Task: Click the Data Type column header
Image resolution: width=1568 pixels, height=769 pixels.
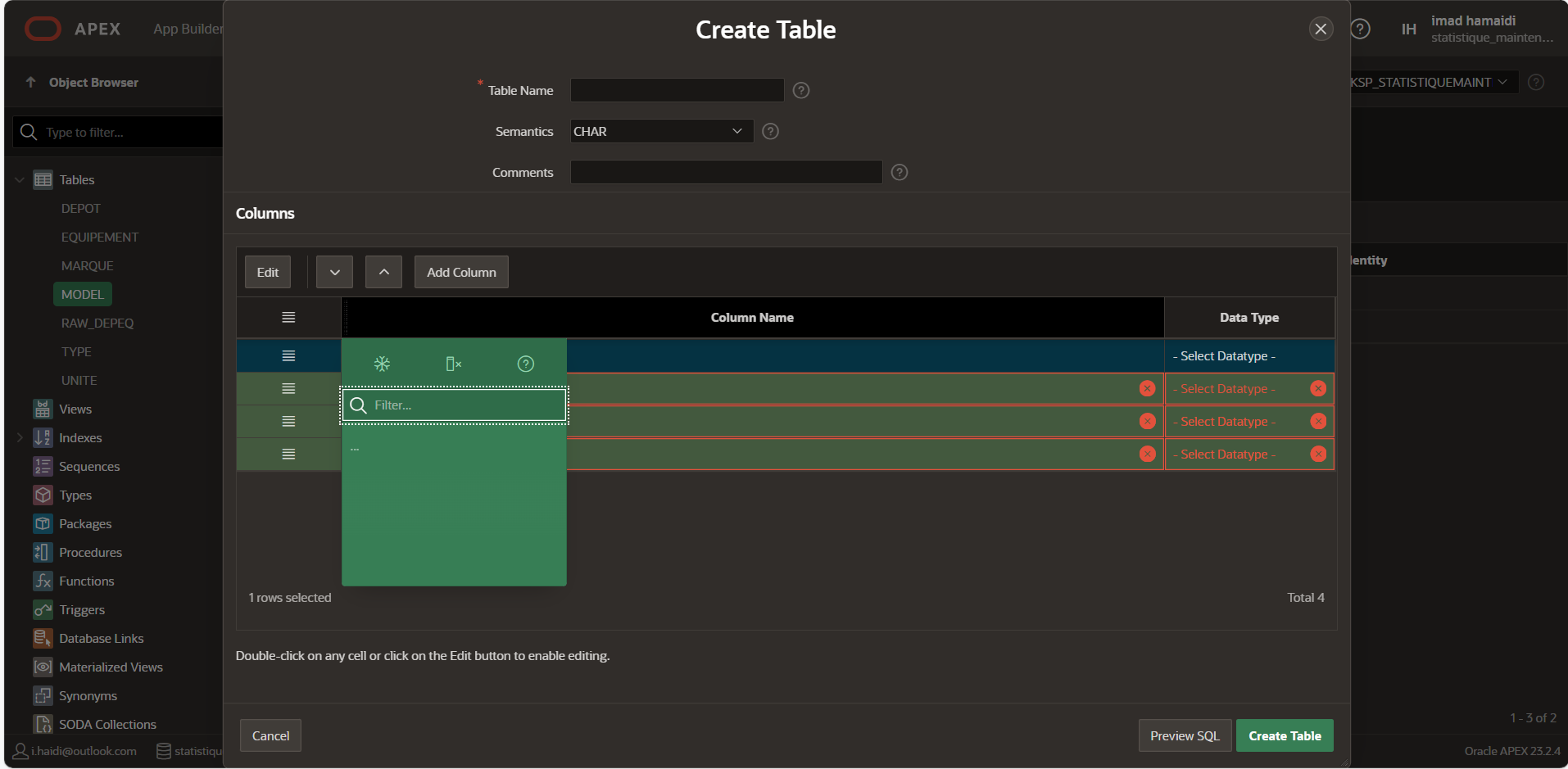Action: point(1249,318)
